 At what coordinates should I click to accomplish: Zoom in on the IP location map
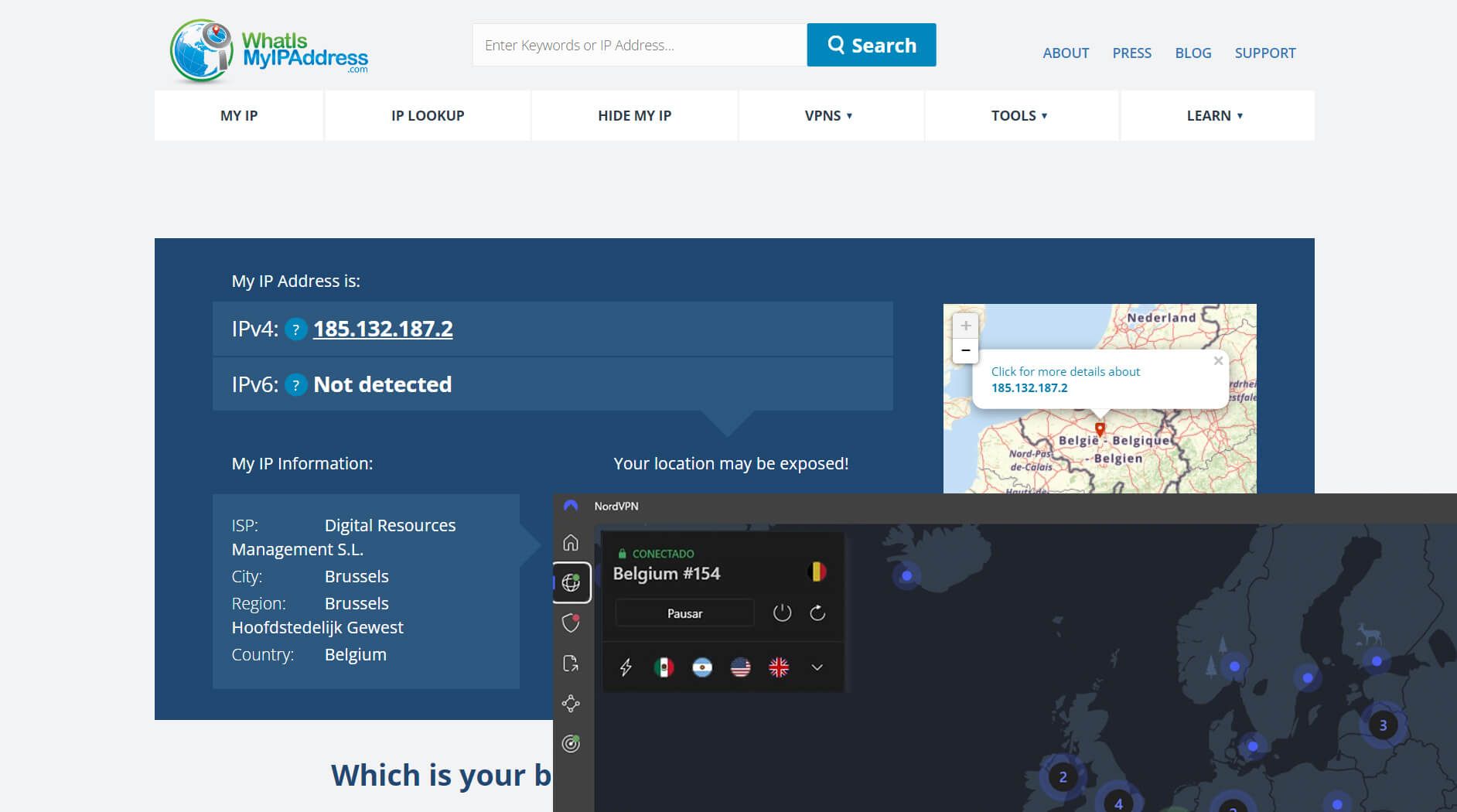coord(965,326)
